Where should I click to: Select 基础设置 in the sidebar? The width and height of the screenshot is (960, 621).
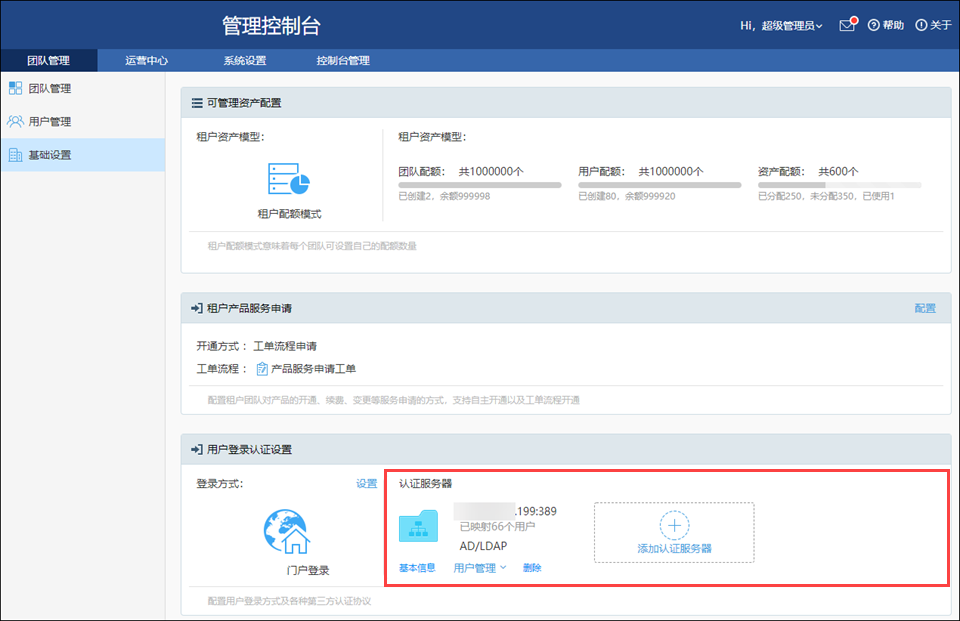pos(49,155)
